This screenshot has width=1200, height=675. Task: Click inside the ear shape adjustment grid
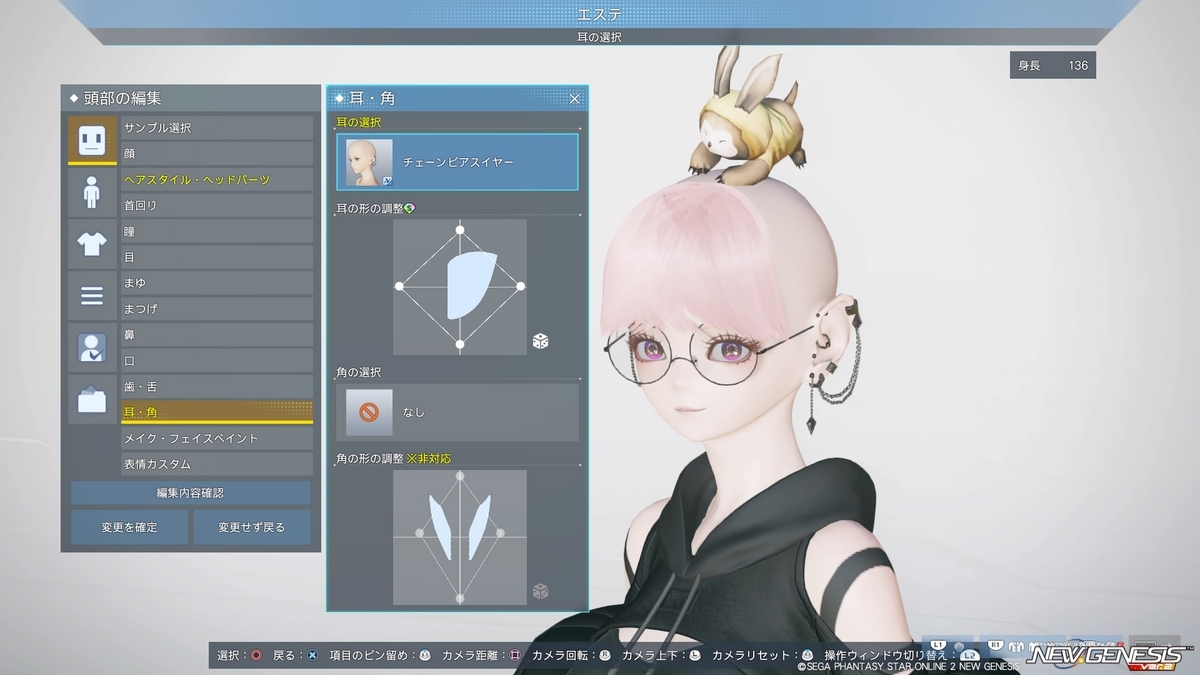[460, 287]
